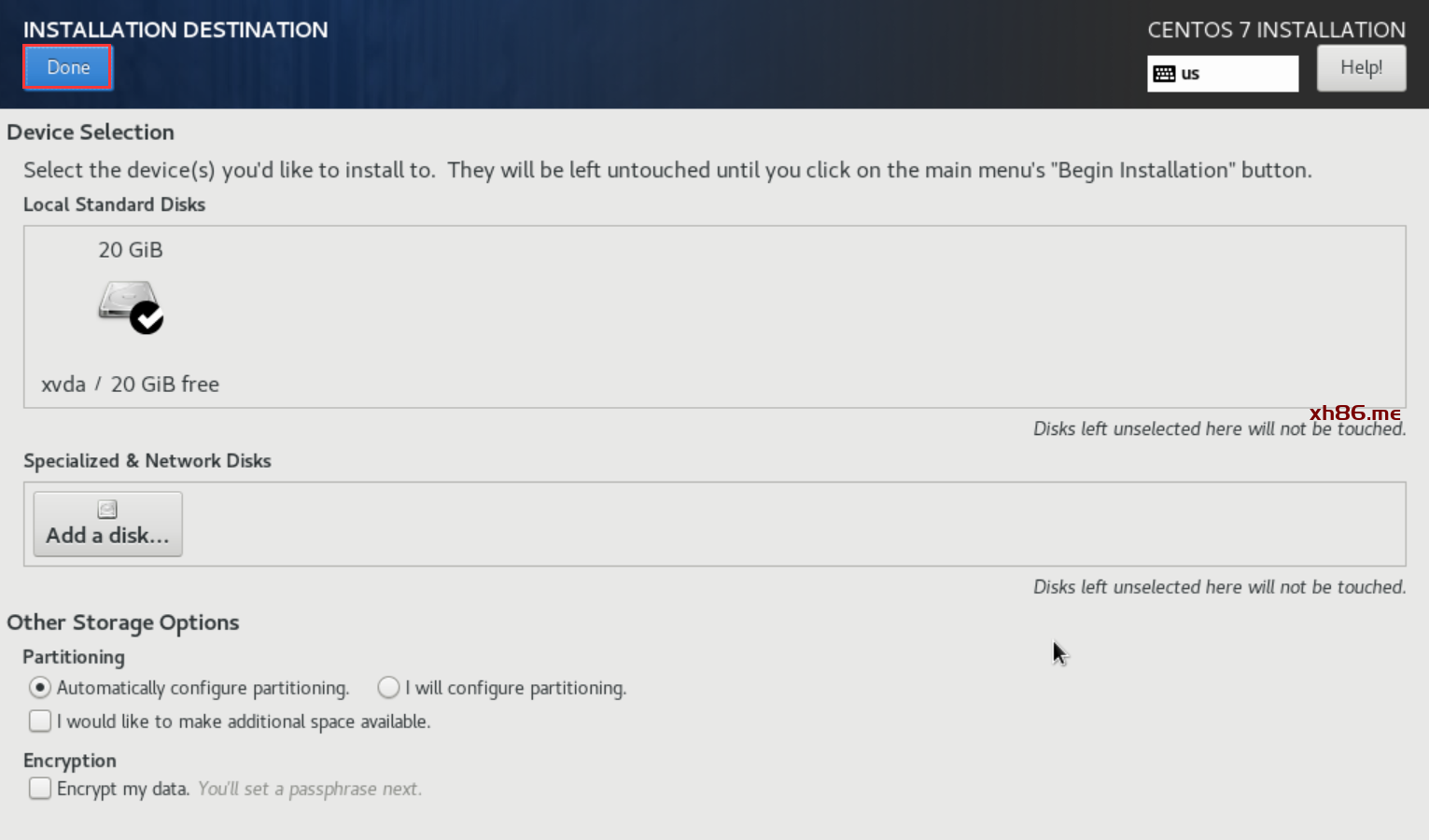Choose the 'I will configure partitioning' radio button
This screenshot has width=1429, height=840.
click(x=388, y=688)
